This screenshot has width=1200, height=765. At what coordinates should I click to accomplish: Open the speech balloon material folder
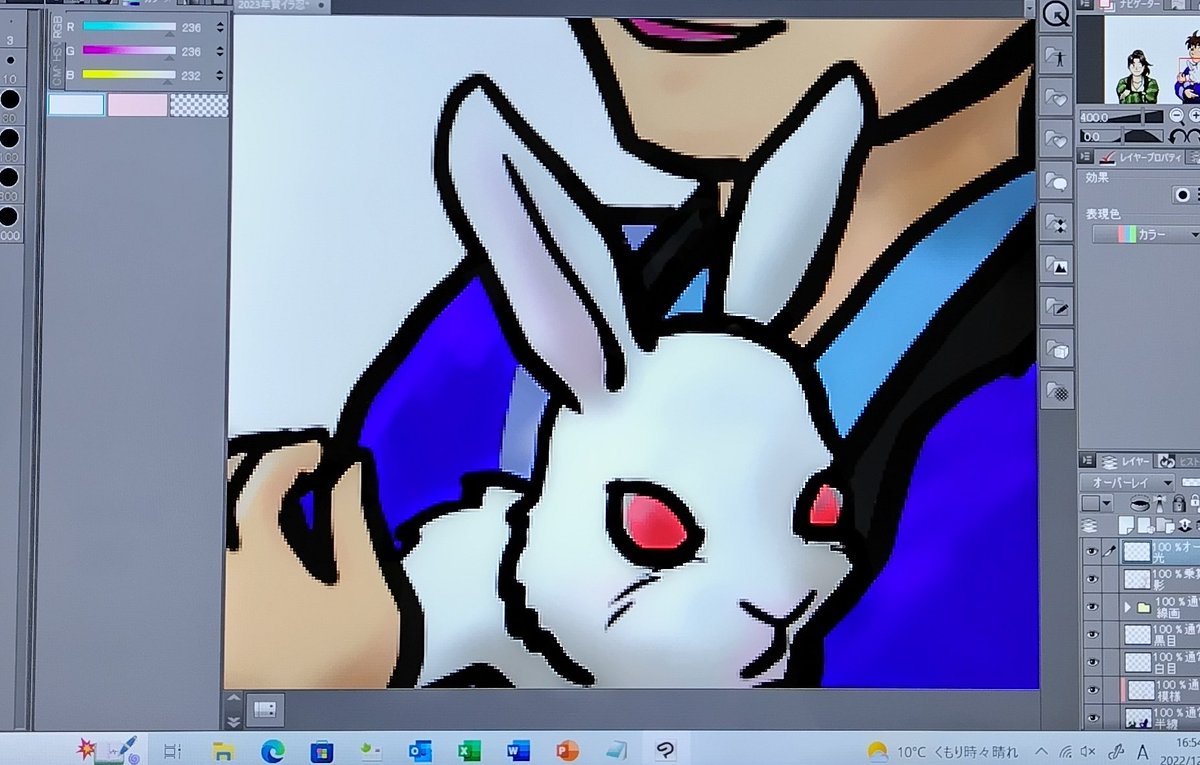pos(1054,181)
